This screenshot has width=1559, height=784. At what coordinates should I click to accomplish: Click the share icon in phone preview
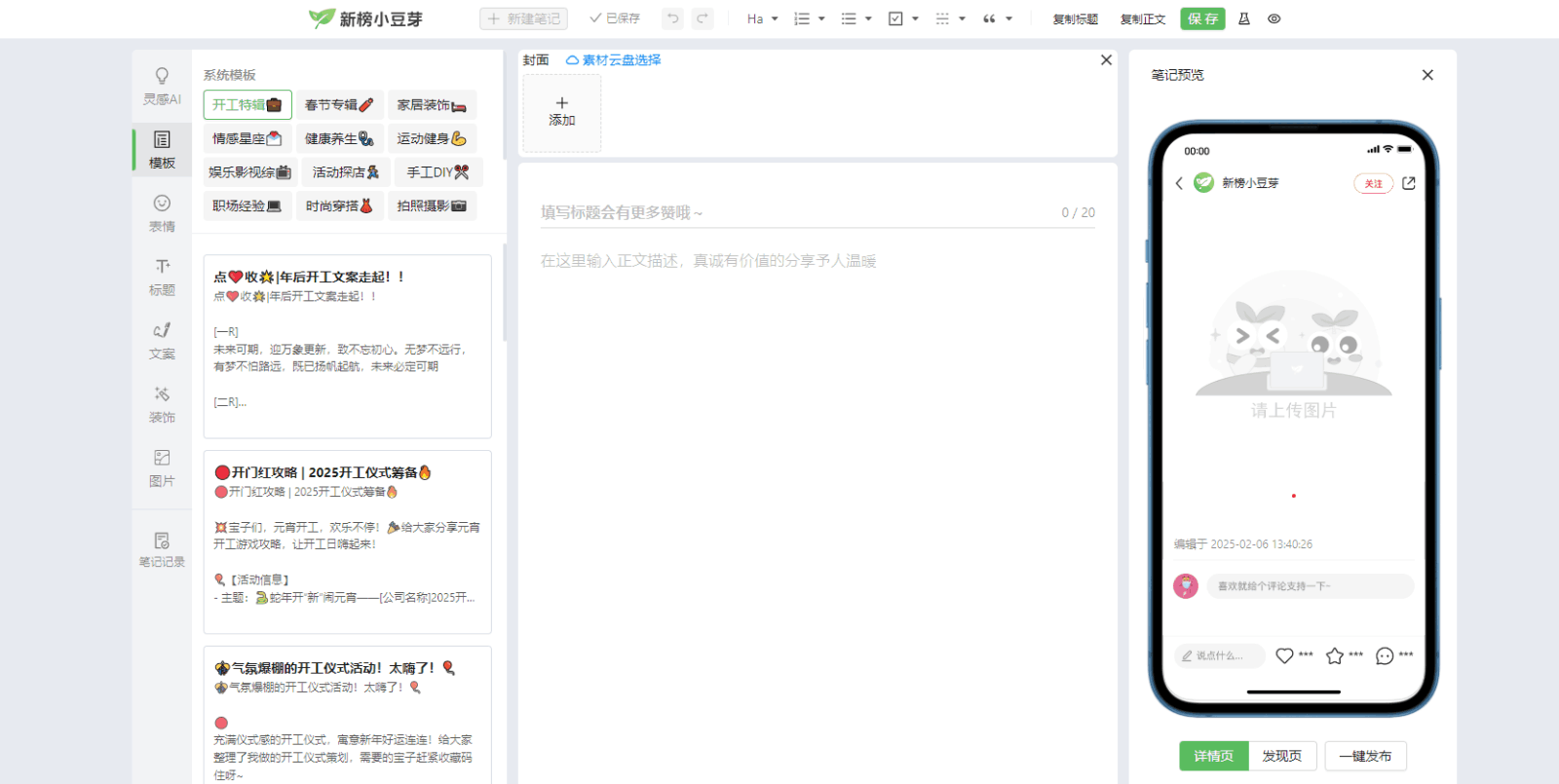point(1409,183)
